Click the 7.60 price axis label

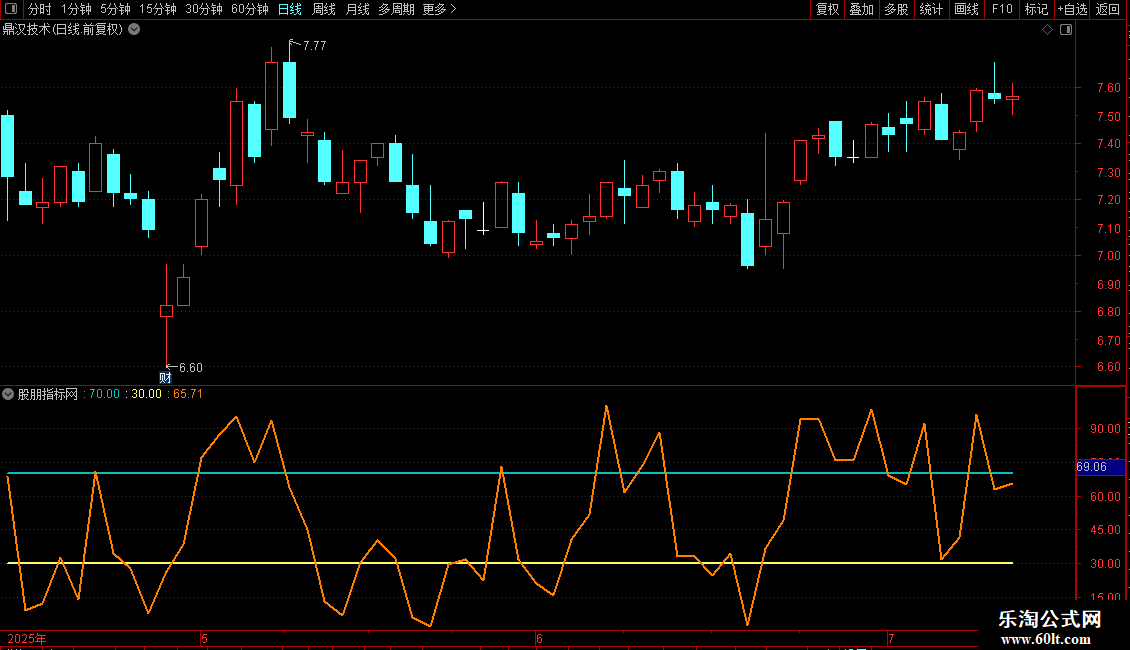pyautogui.click(x=1108, y=88)
